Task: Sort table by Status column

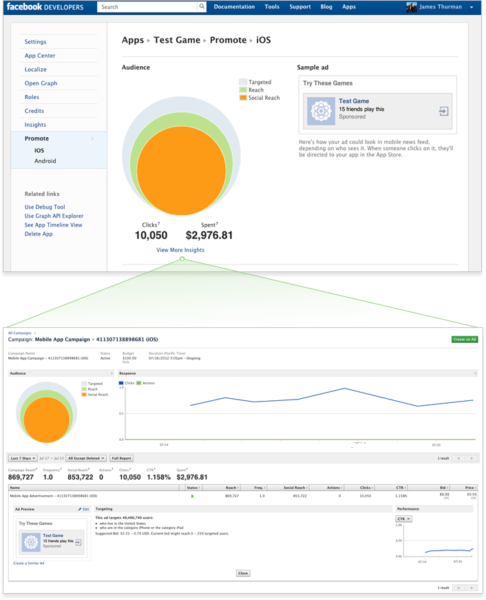Action: tap(194, 488)
